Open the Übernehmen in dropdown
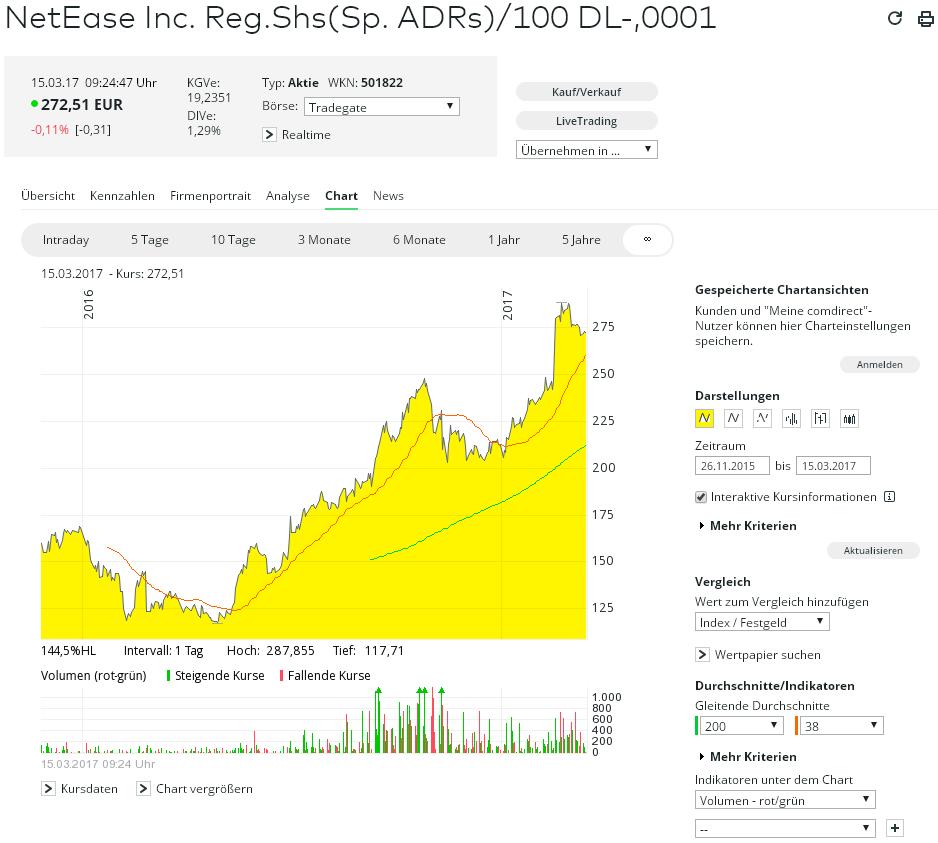The image size is (938, 843). (x=586, y=150)
